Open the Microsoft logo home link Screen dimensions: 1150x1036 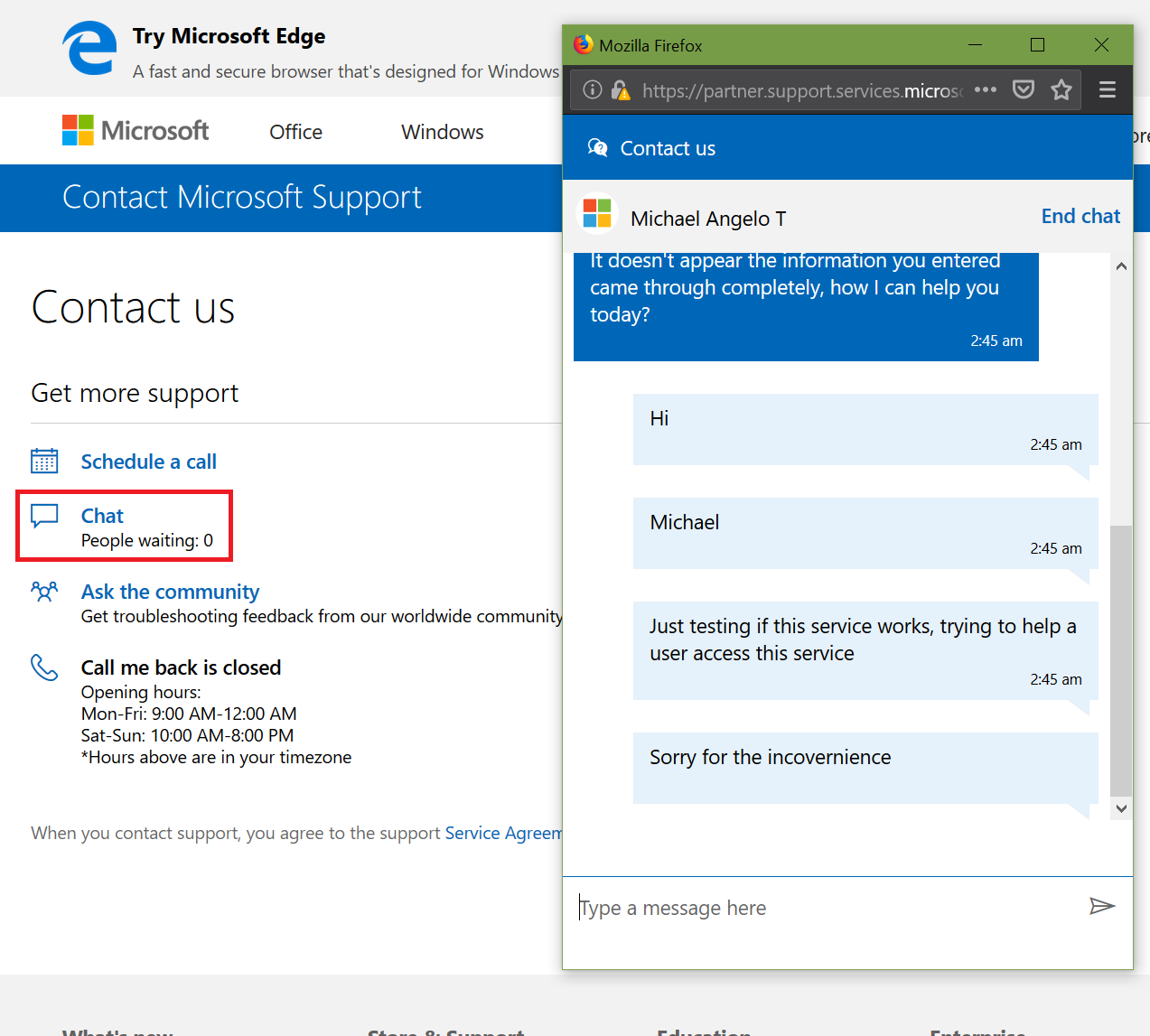point(136,130)
